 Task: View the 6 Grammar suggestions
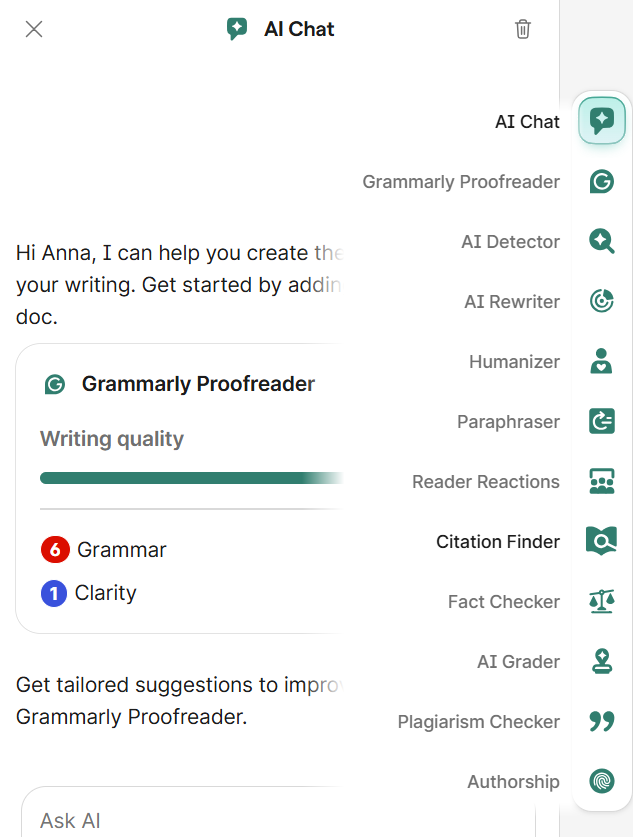pos(104,549)
